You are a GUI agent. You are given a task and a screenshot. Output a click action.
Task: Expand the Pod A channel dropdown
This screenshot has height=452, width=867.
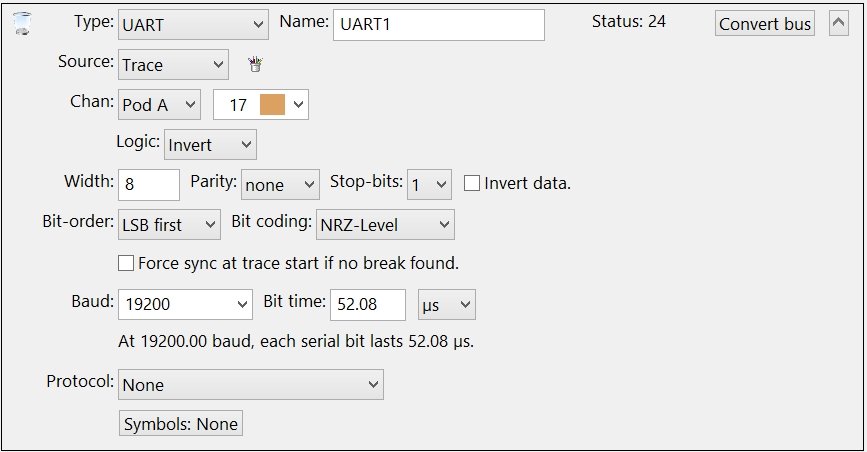[159, 105]
